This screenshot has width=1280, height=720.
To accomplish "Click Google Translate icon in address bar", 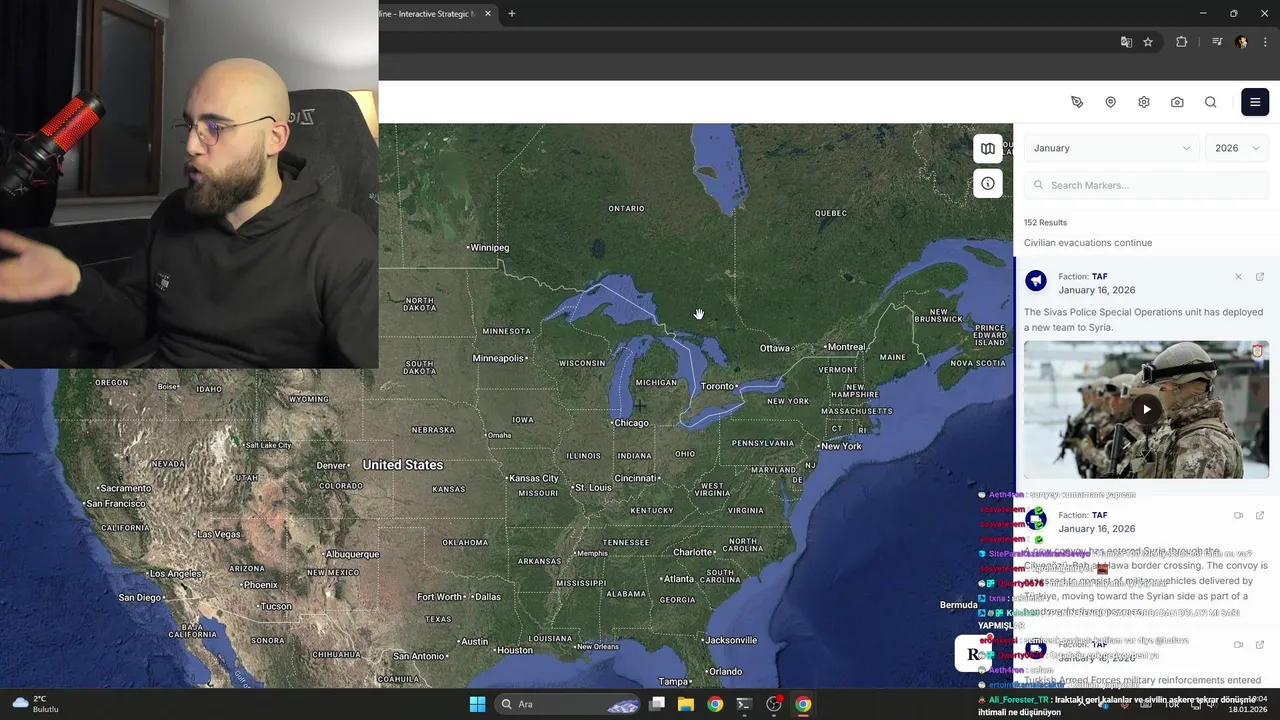I will pos(1126,42).
